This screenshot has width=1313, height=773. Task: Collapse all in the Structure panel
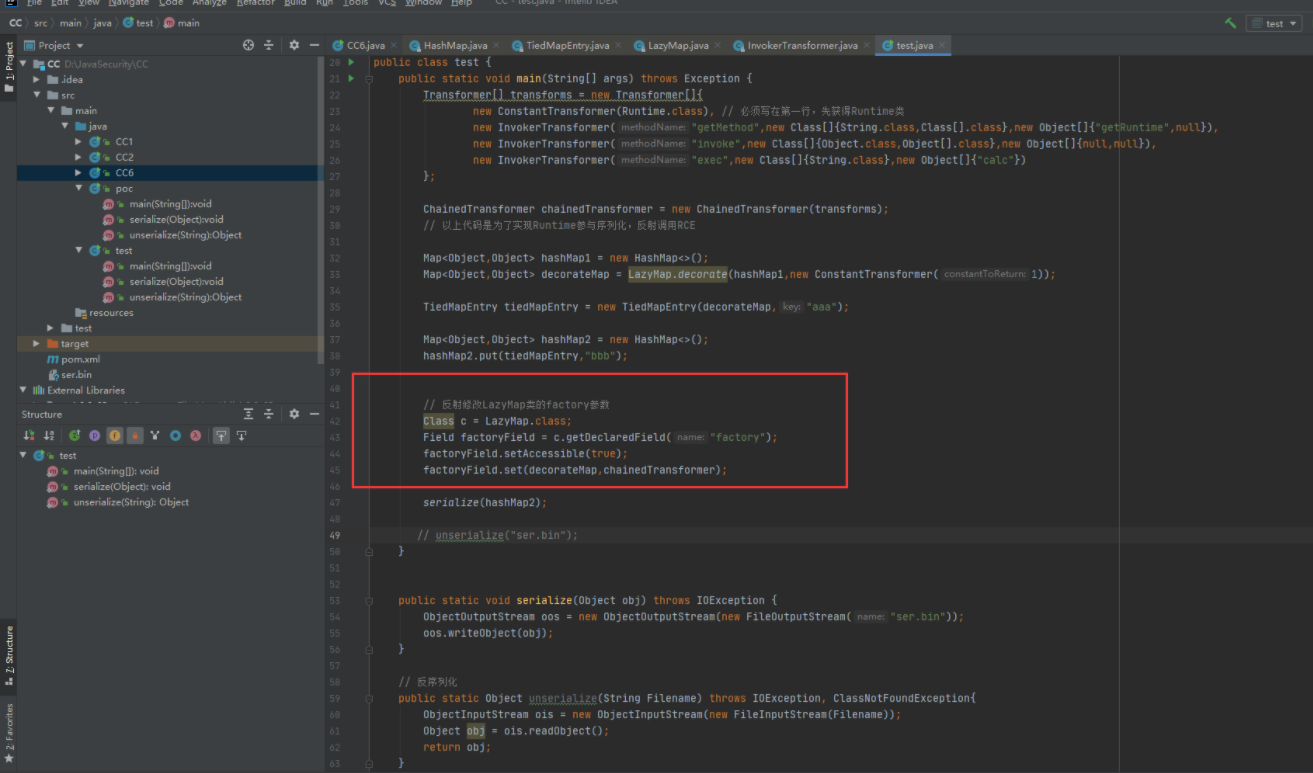click(x=269, y=414)
